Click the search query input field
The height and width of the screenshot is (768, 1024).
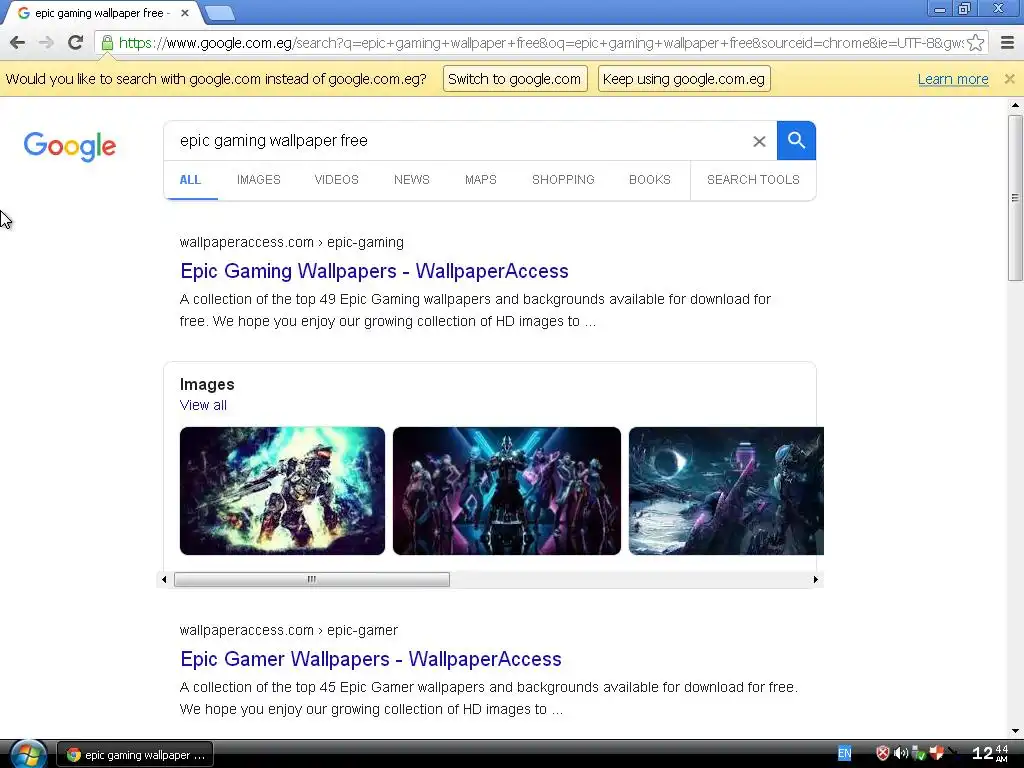pos(457,140)
